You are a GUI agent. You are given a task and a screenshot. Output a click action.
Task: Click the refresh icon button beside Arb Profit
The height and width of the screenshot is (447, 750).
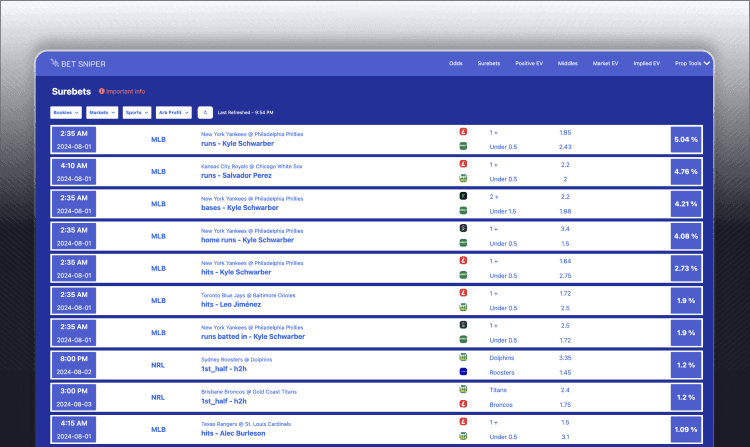click(205, 112)
